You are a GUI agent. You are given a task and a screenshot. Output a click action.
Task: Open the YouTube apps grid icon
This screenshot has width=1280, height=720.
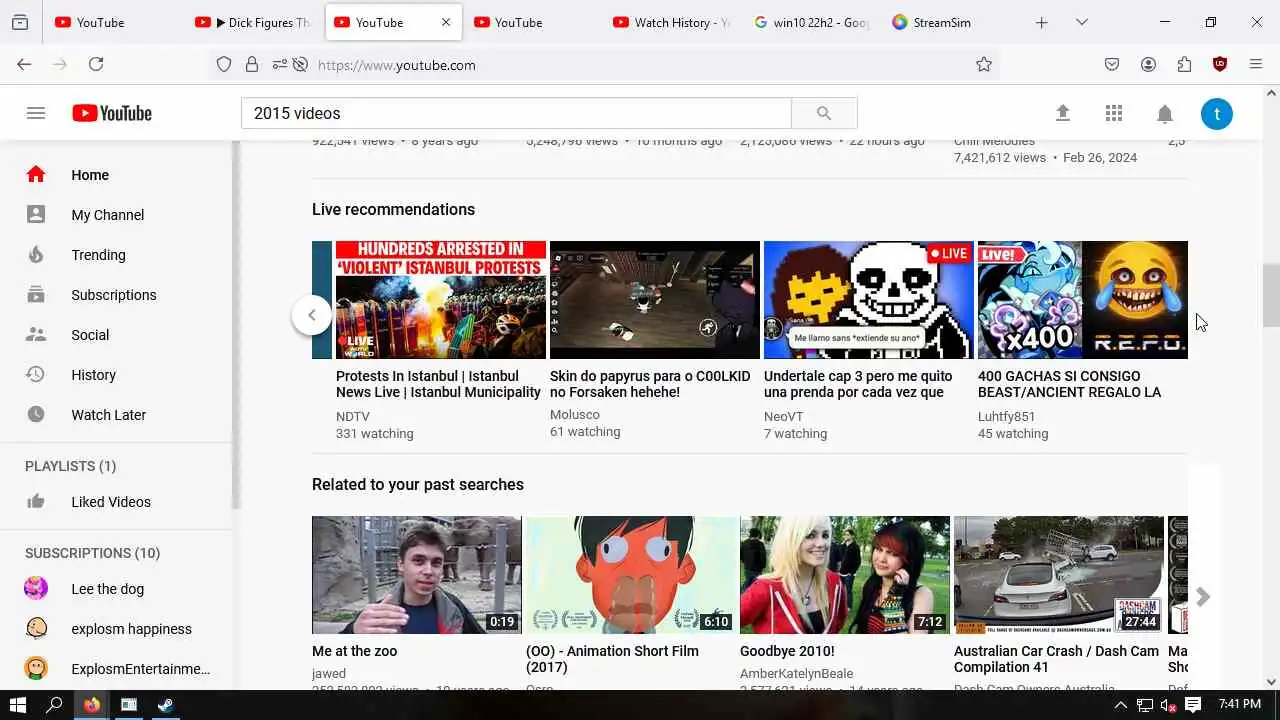(1114, 113)
